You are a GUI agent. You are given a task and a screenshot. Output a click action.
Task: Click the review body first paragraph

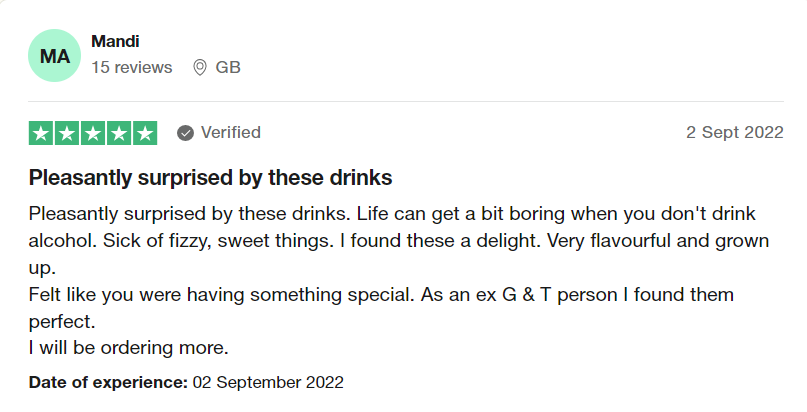point(399,240)
